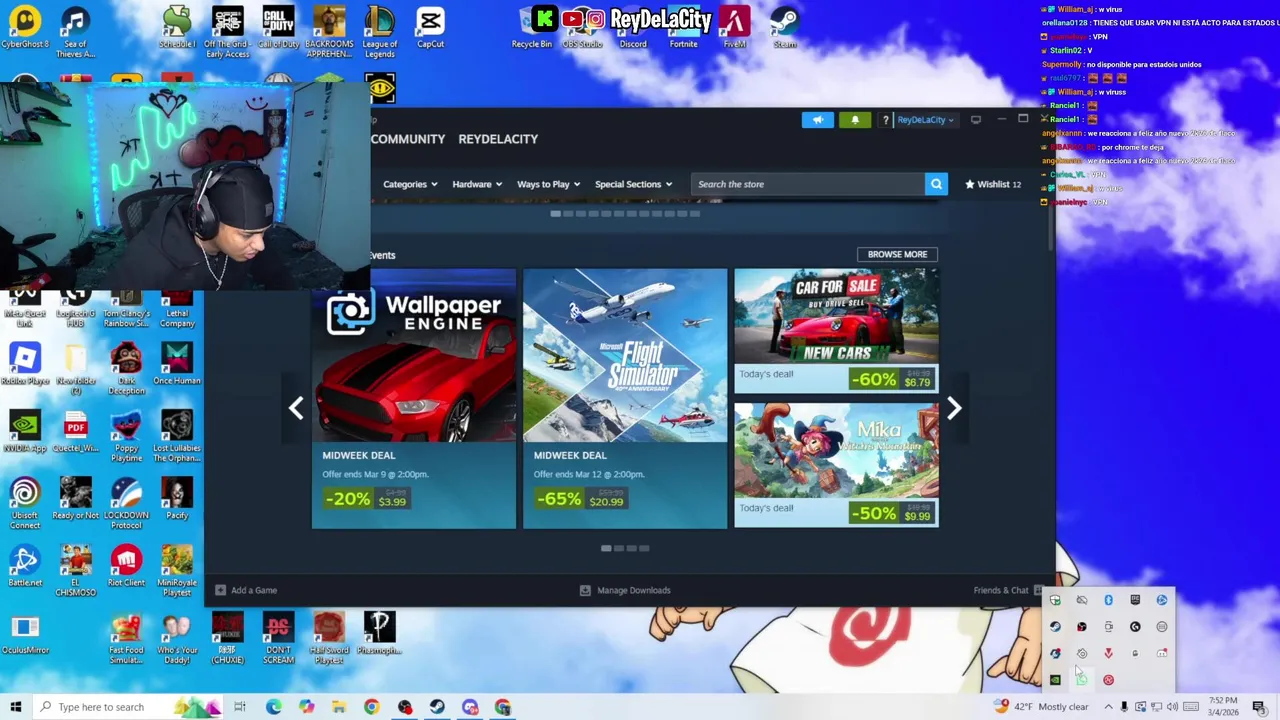Click the Steam search magnifier button
Viewport: 1280px width, 720px height.
coord(936,184)
